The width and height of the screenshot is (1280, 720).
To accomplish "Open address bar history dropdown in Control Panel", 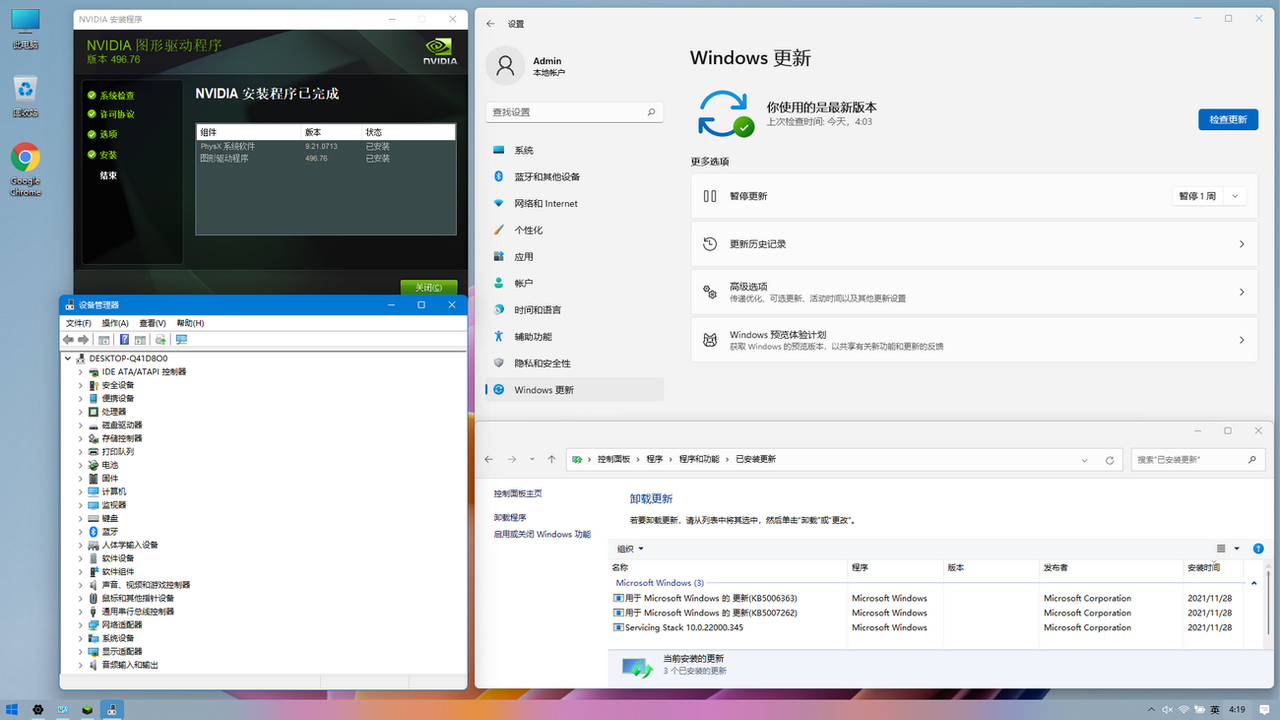I will pos(1085,460).
